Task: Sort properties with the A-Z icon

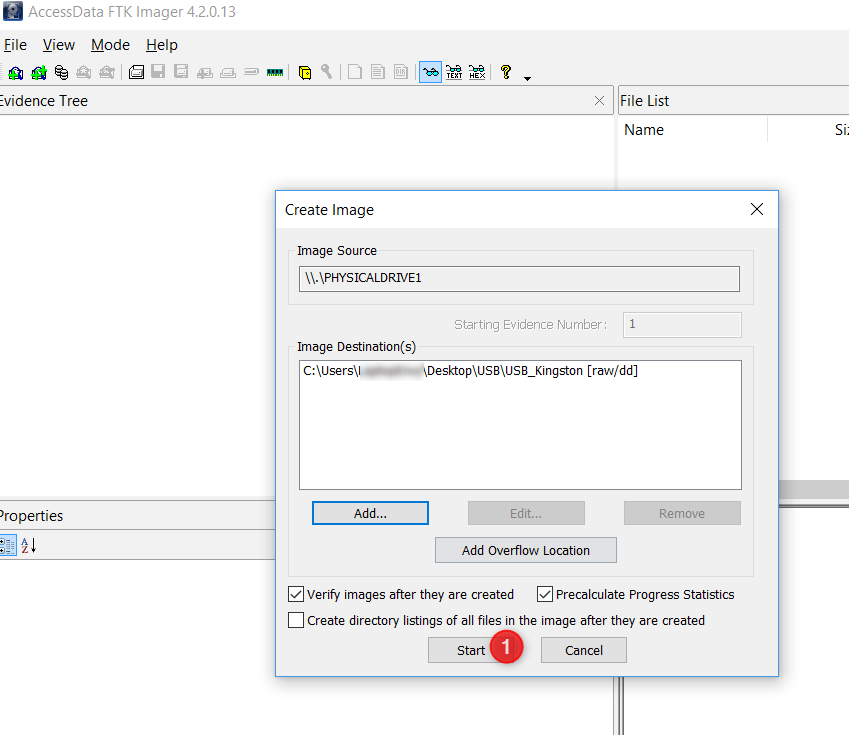Action: click(x=29, y=545)
